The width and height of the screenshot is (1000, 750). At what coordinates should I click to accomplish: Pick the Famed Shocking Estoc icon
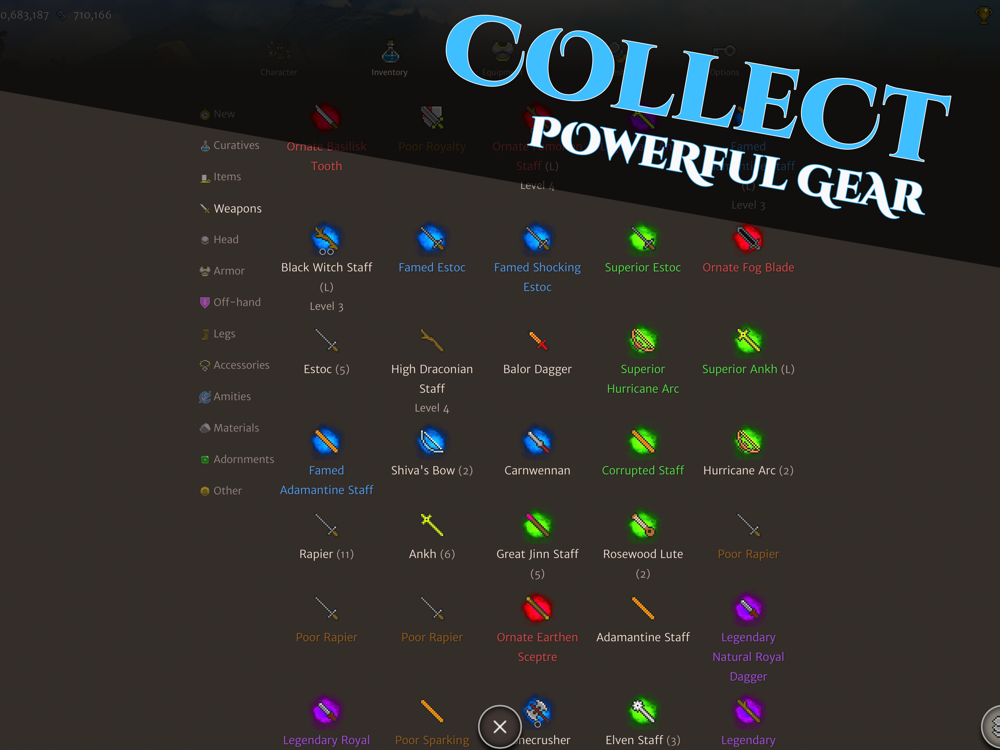[x=537, y=239]
